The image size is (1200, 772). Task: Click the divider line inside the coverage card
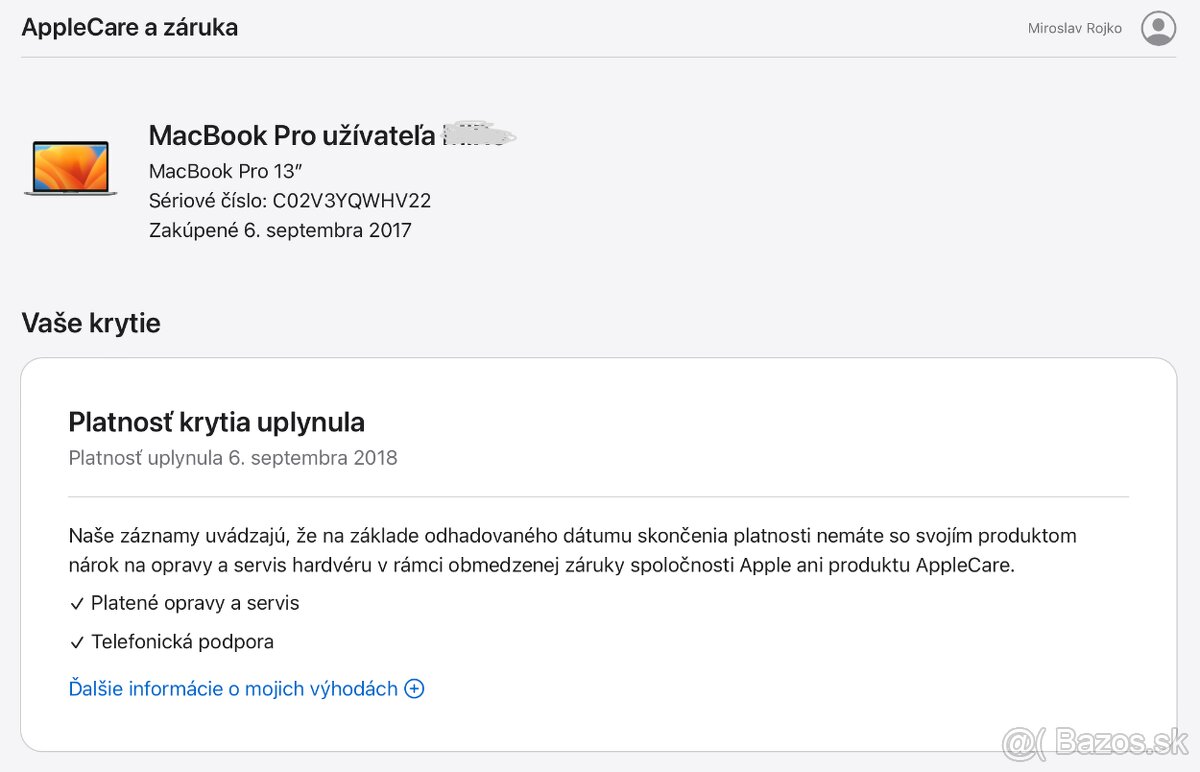[598, 494]
